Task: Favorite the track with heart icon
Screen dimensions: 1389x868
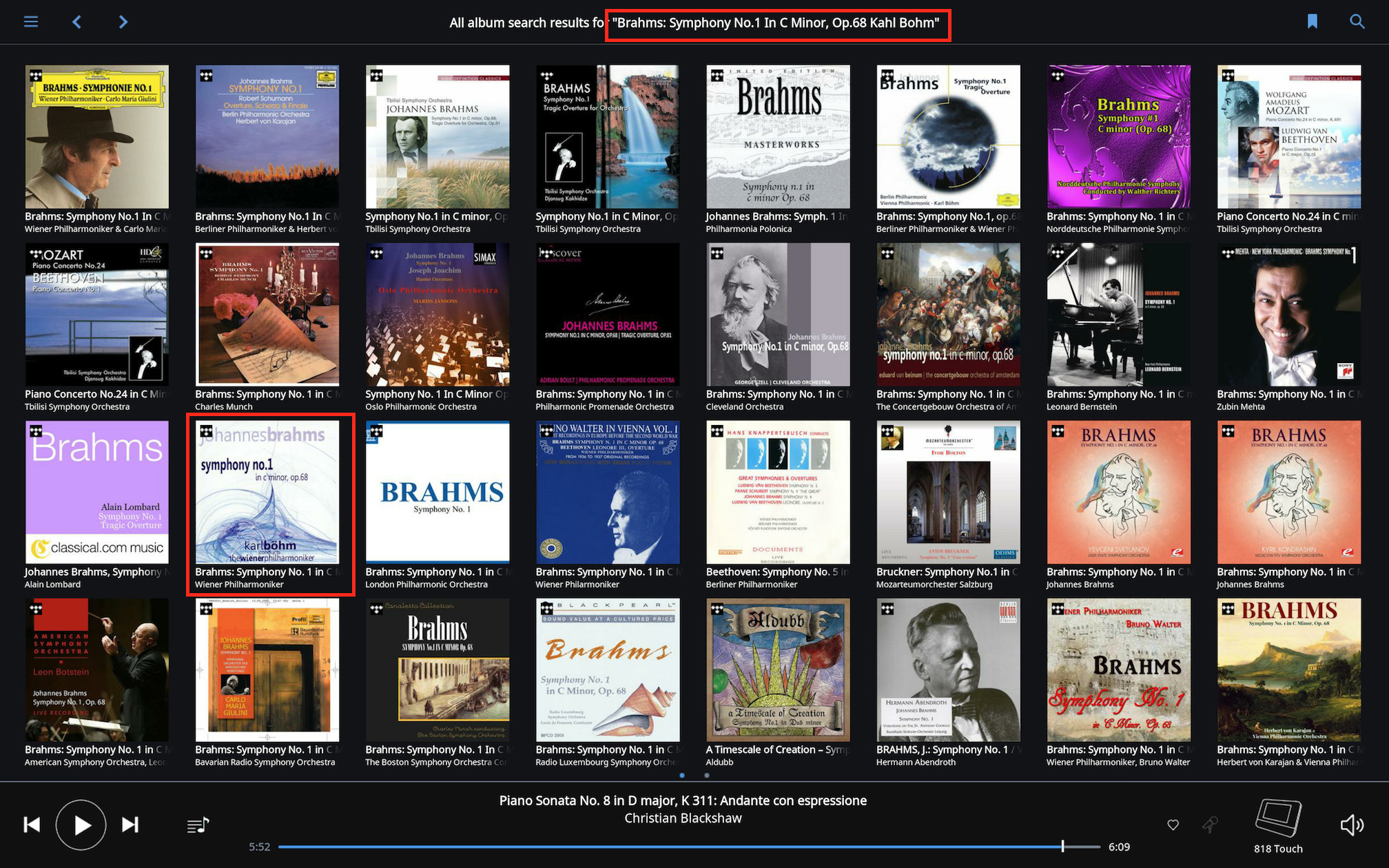Action: (1173, 825)
